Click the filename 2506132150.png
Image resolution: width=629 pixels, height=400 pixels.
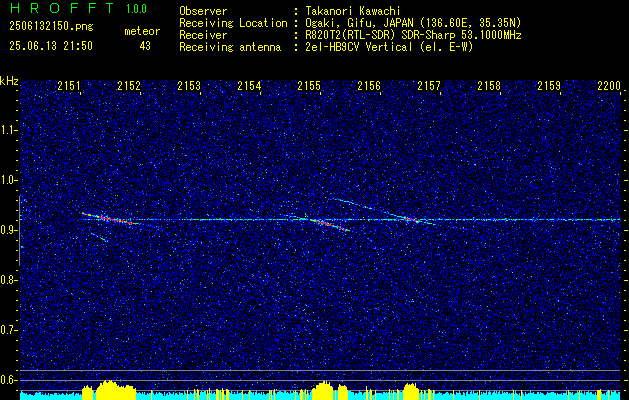pos(51,26)
